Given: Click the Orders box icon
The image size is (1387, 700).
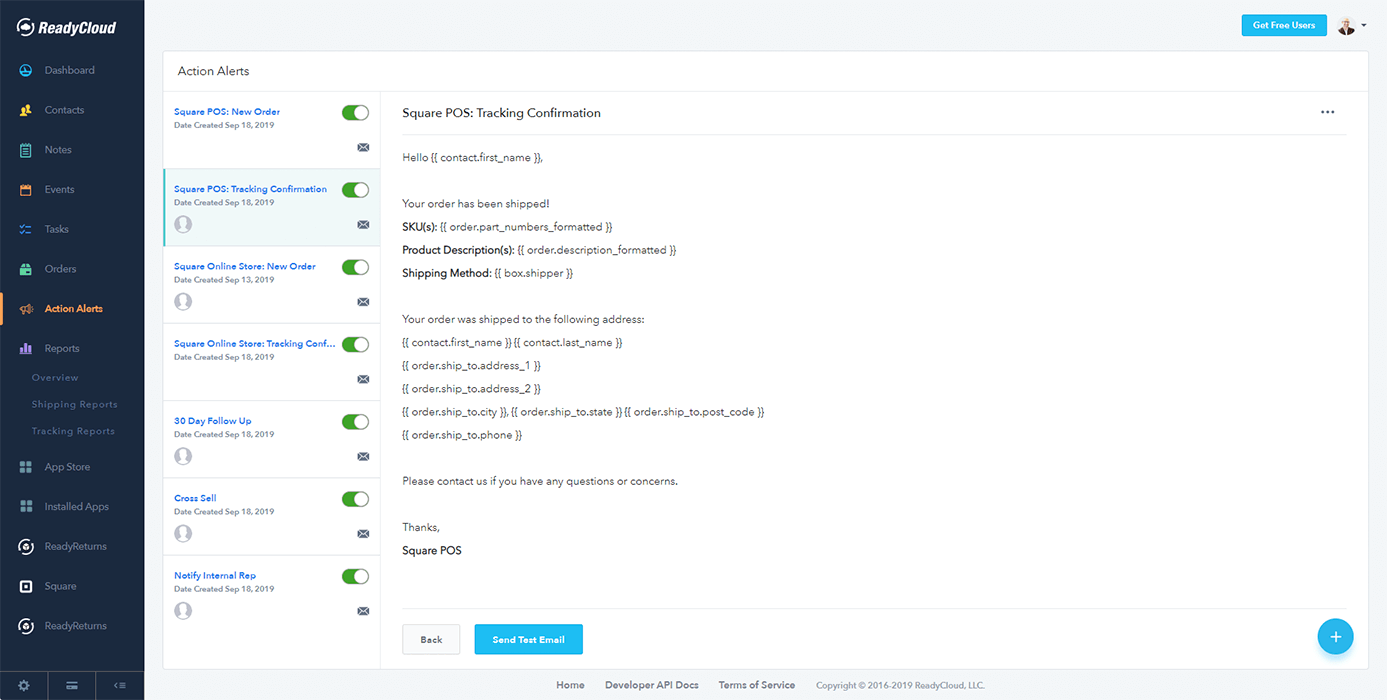Looking at the screenshot, I should (x=26, y=269).
